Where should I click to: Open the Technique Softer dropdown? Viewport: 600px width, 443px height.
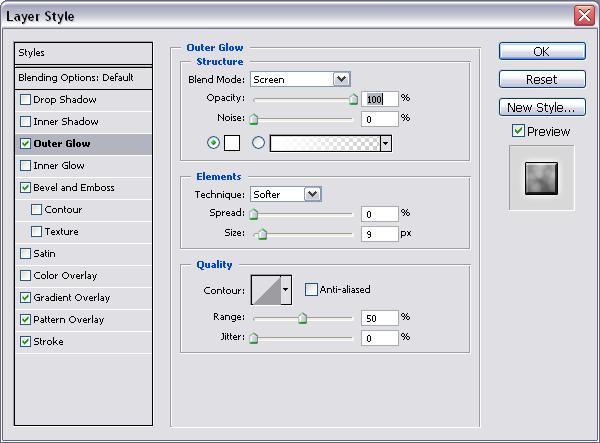pos(312,194)
